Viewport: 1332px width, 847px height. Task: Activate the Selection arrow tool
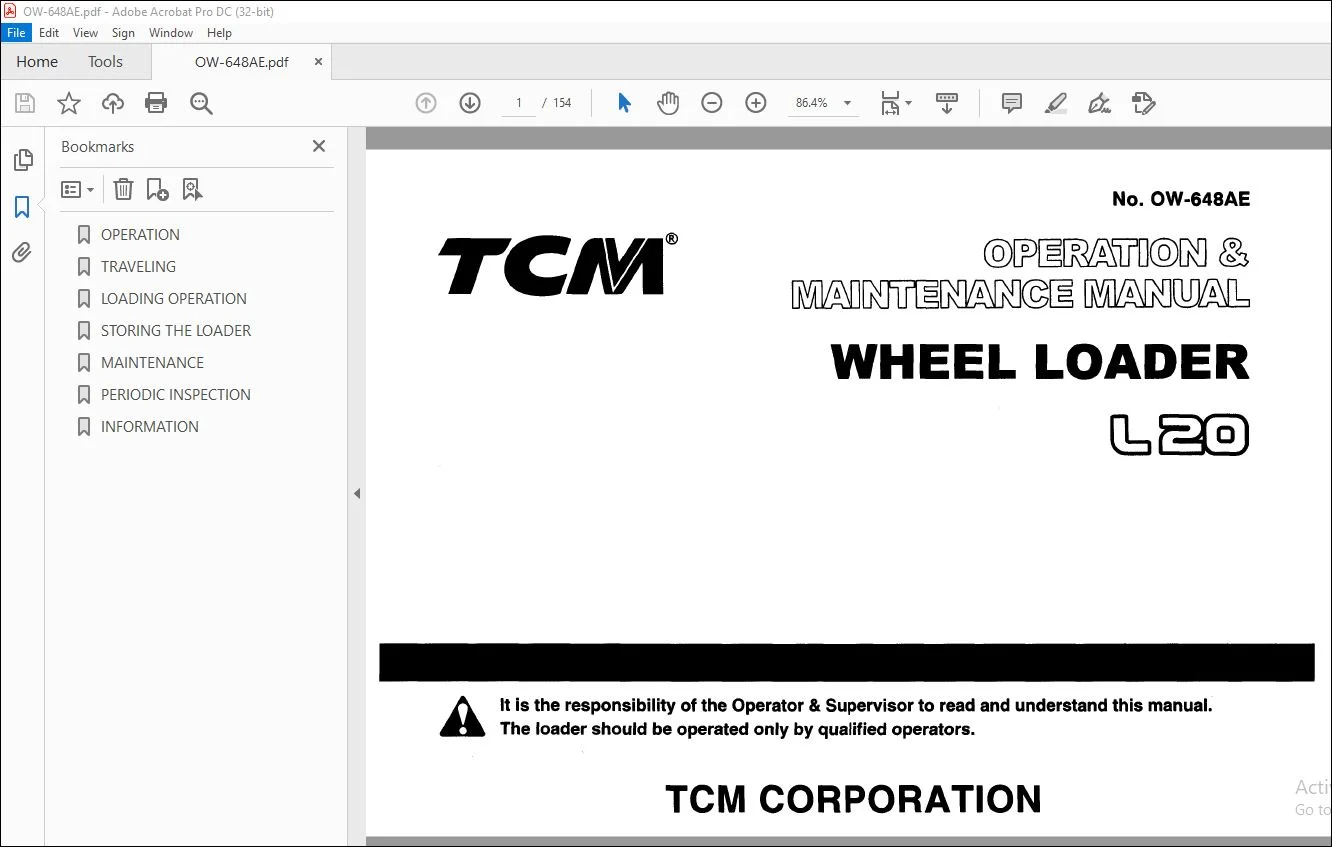pyautogui.click(x=624, y=103)
